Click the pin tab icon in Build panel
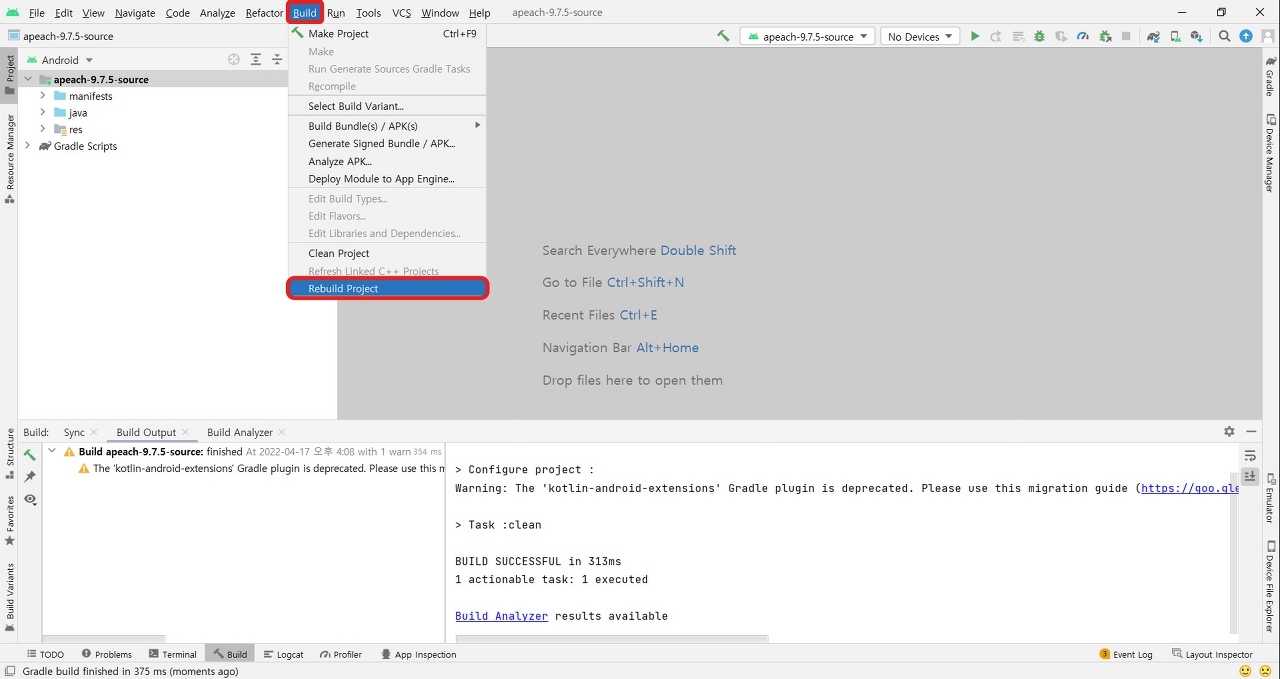The width and height of the screenshot is (1280, 679). pyautogui.click(x=30, y=477)
